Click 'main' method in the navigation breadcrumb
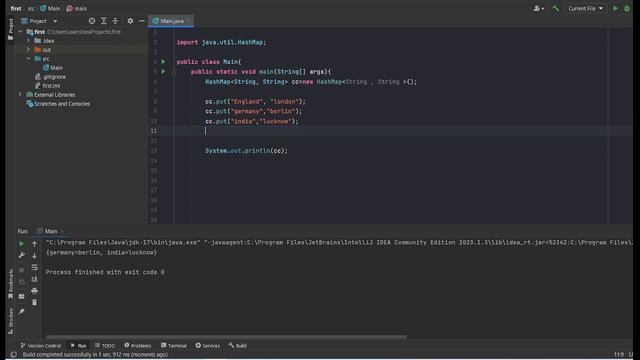The height and width of the screenshot is (360, 640). 77,8
